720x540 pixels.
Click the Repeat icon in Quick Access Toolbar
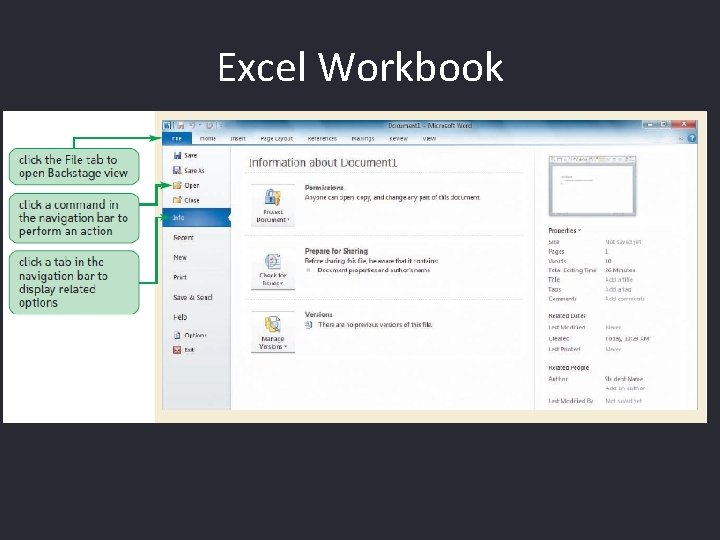(x=209, y=125)
